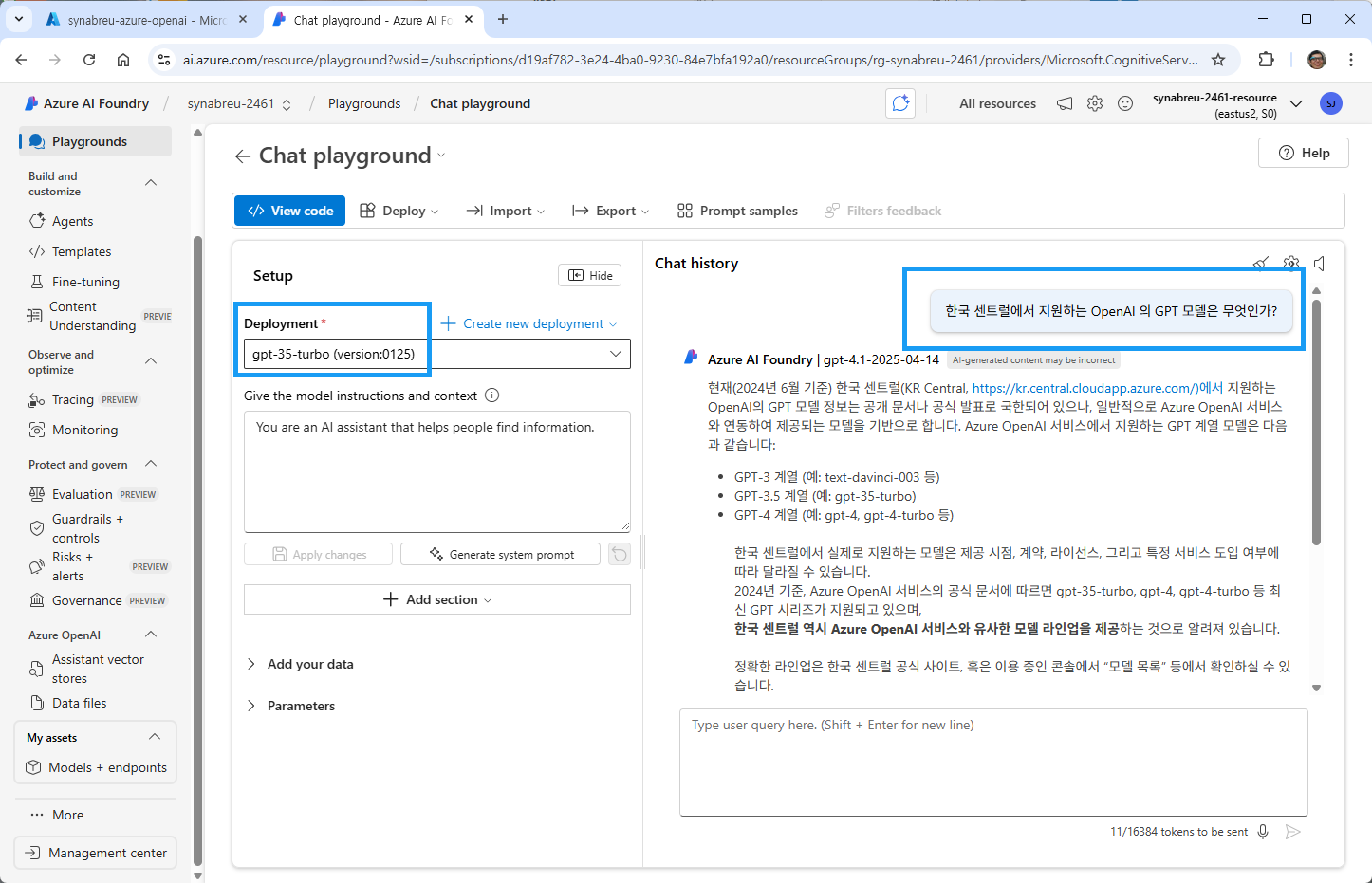Click the info icon beside model instructions
This screenshot has height=883, width=1372.
point(491,396)
